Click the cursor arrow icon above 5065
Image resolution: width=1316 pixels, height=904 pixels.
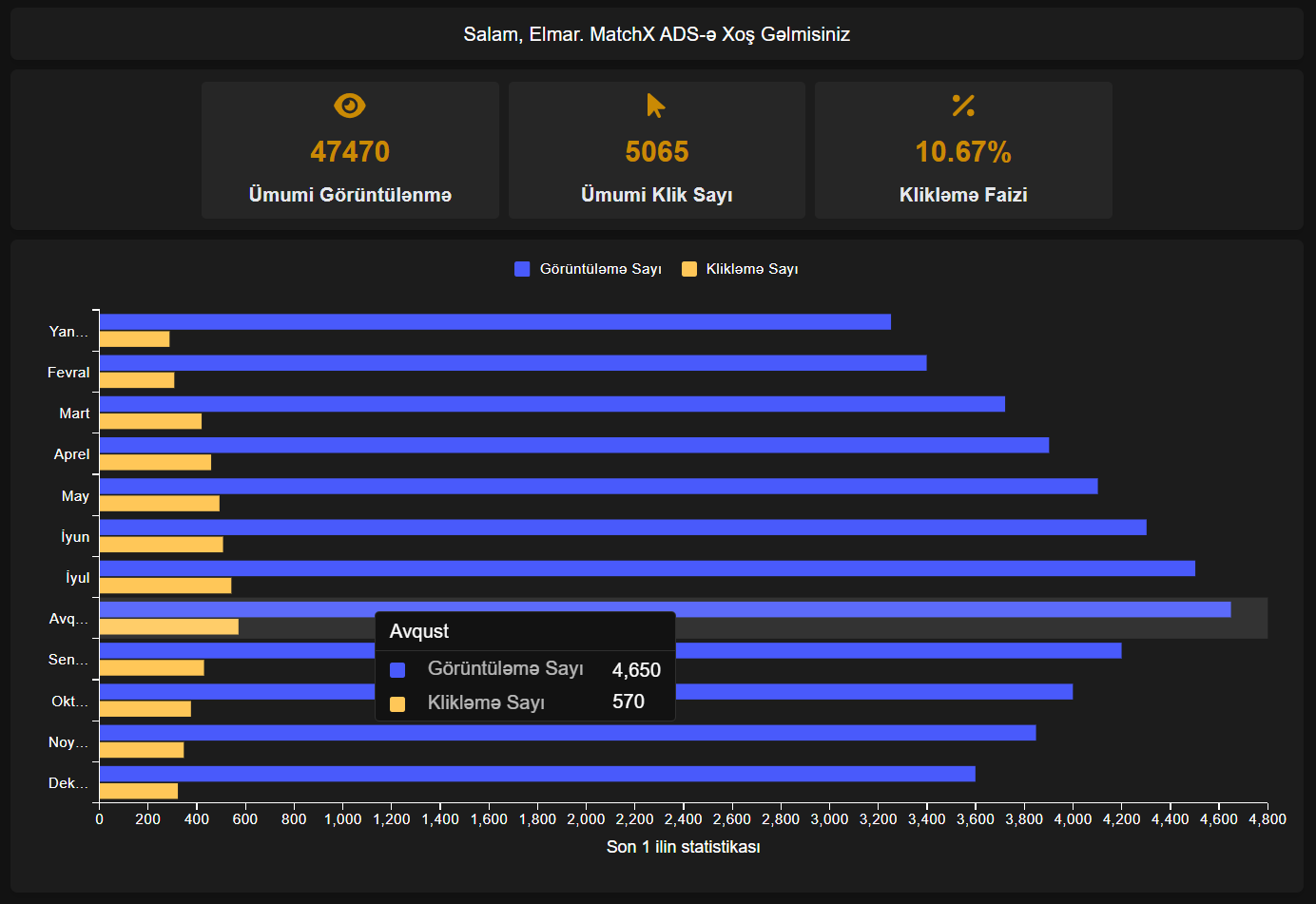[656, 106]
